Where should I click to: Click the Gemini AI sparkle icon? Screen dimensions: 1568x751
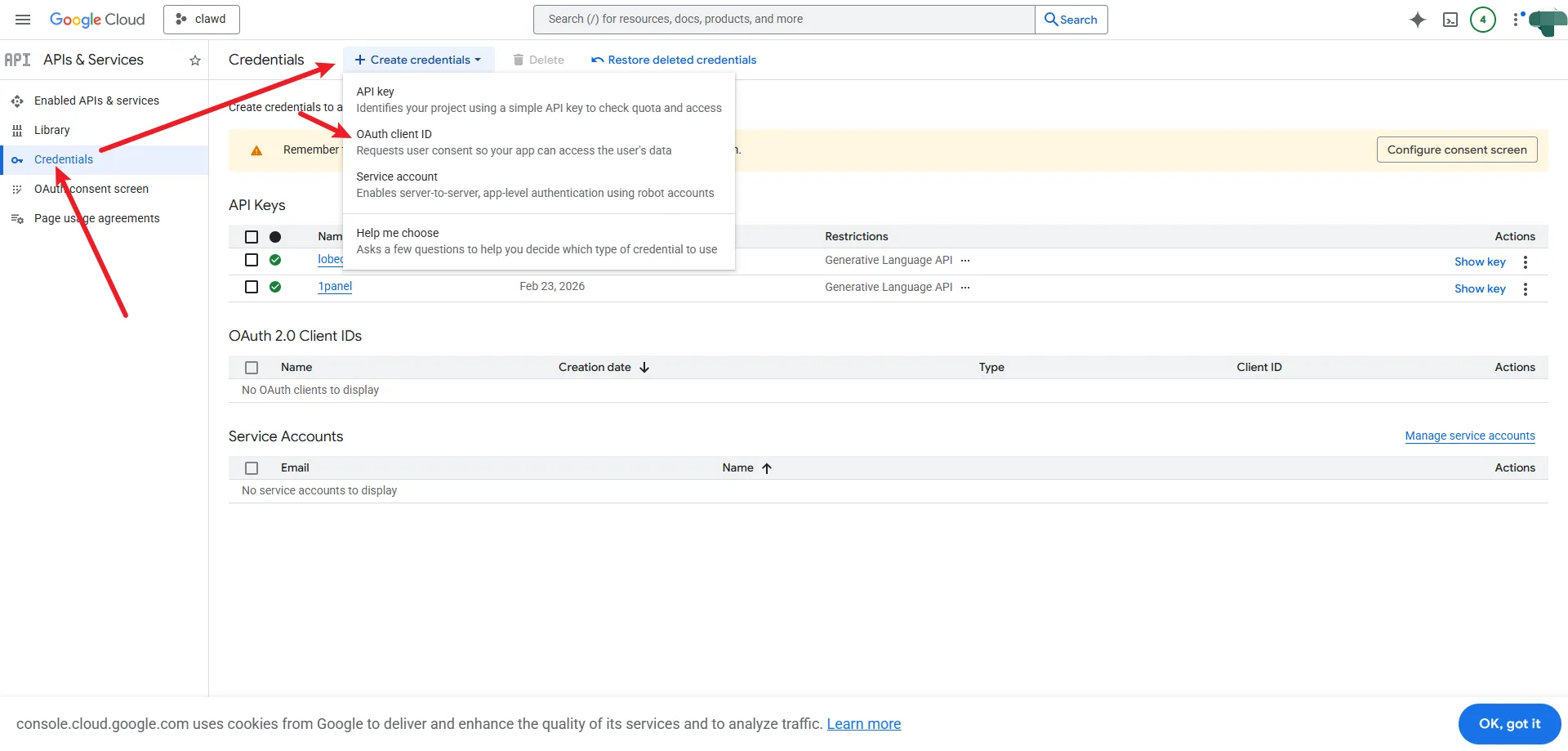(1418, 20)
